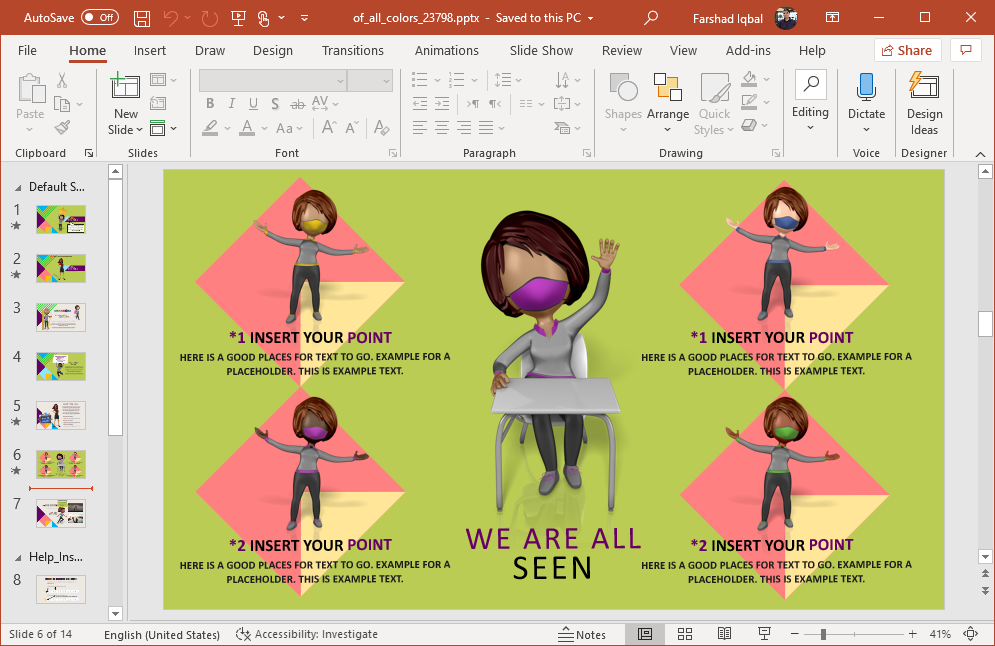Open the Customize Quick Access Toolbar dropdown

point(304,18)
